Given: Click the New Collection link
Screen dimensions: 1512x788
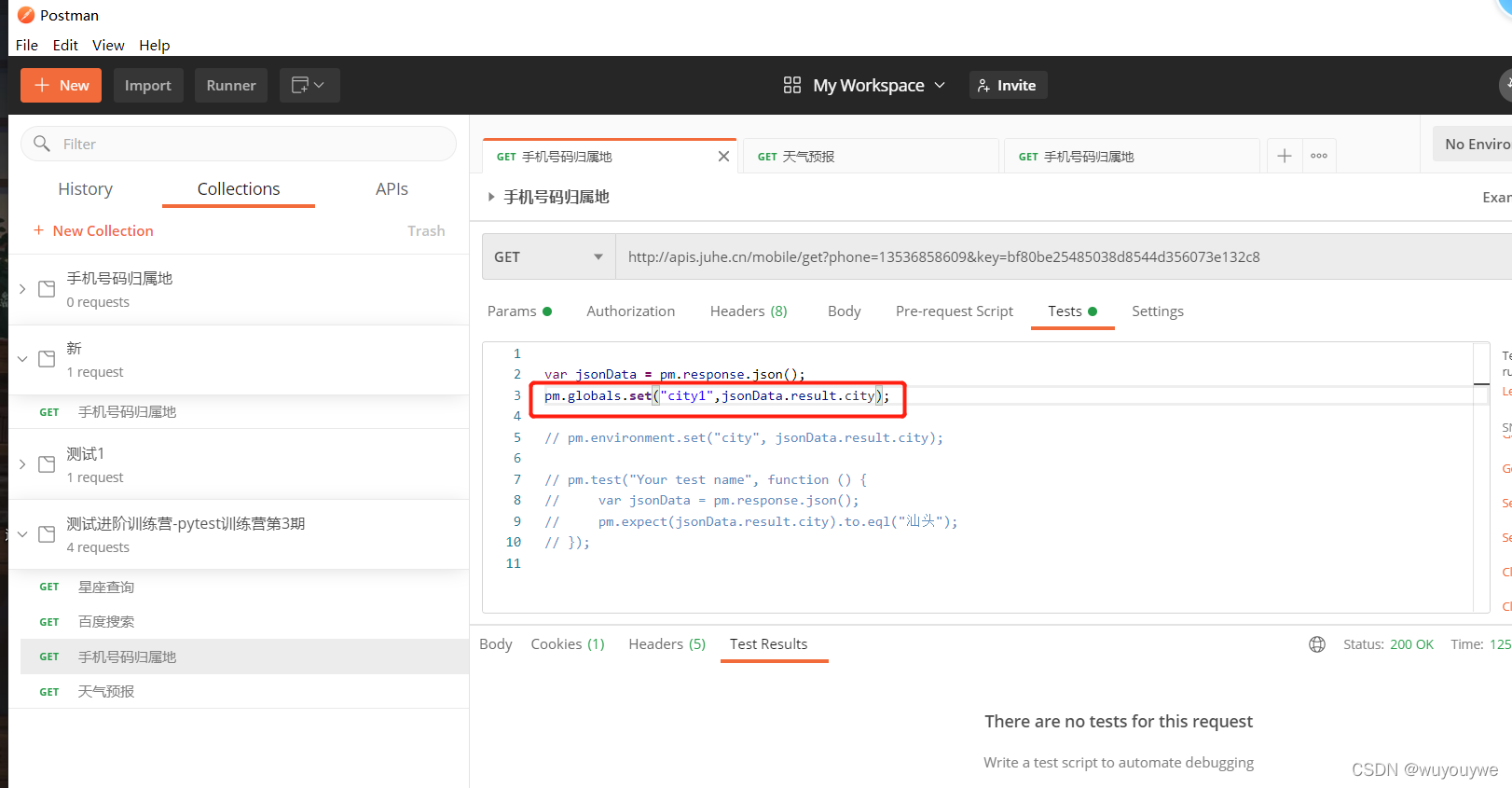Looking at the screenshot, I should [x=93, y=230].
